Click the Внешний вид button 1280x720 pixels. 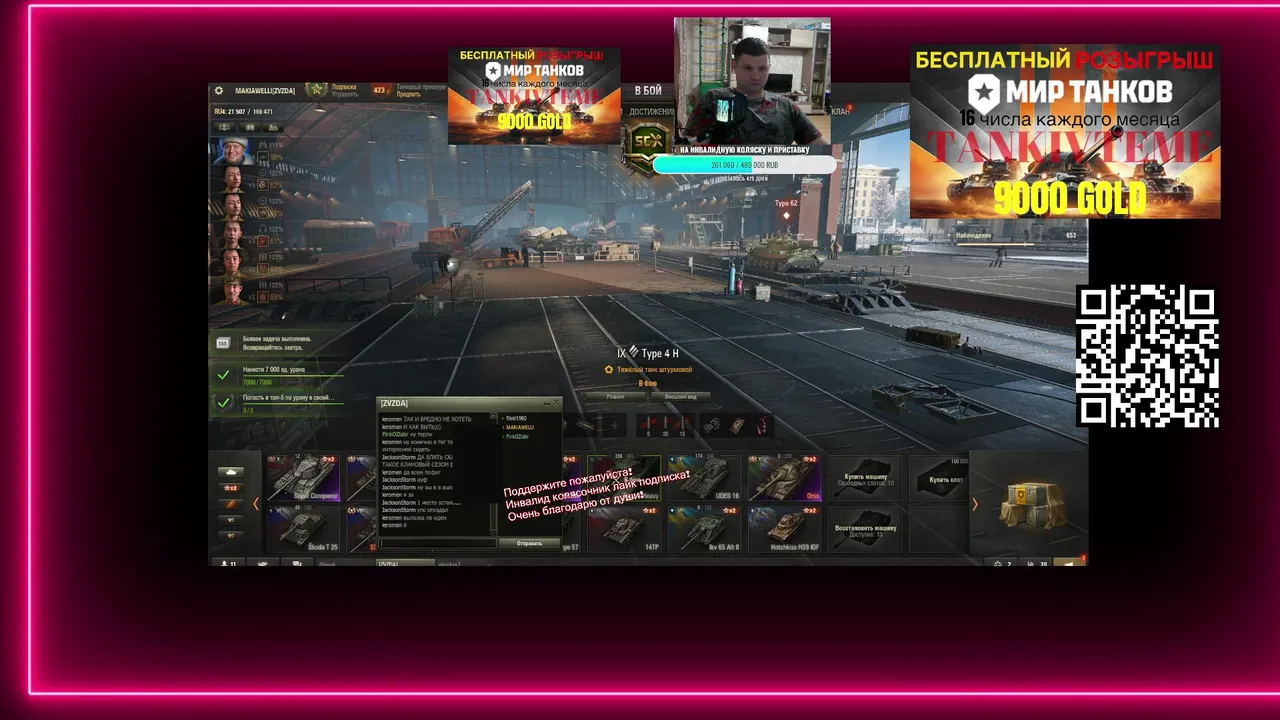tap(681, 396)
